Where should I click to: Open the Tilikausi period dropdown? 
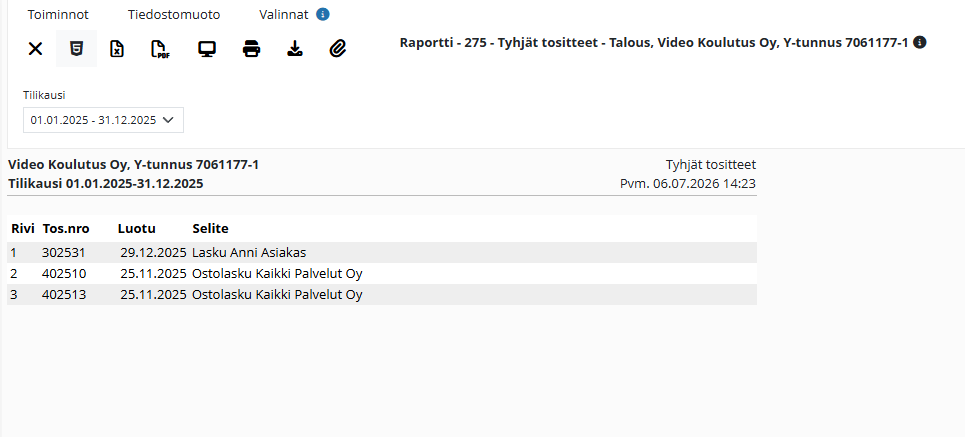click(103, 120)
